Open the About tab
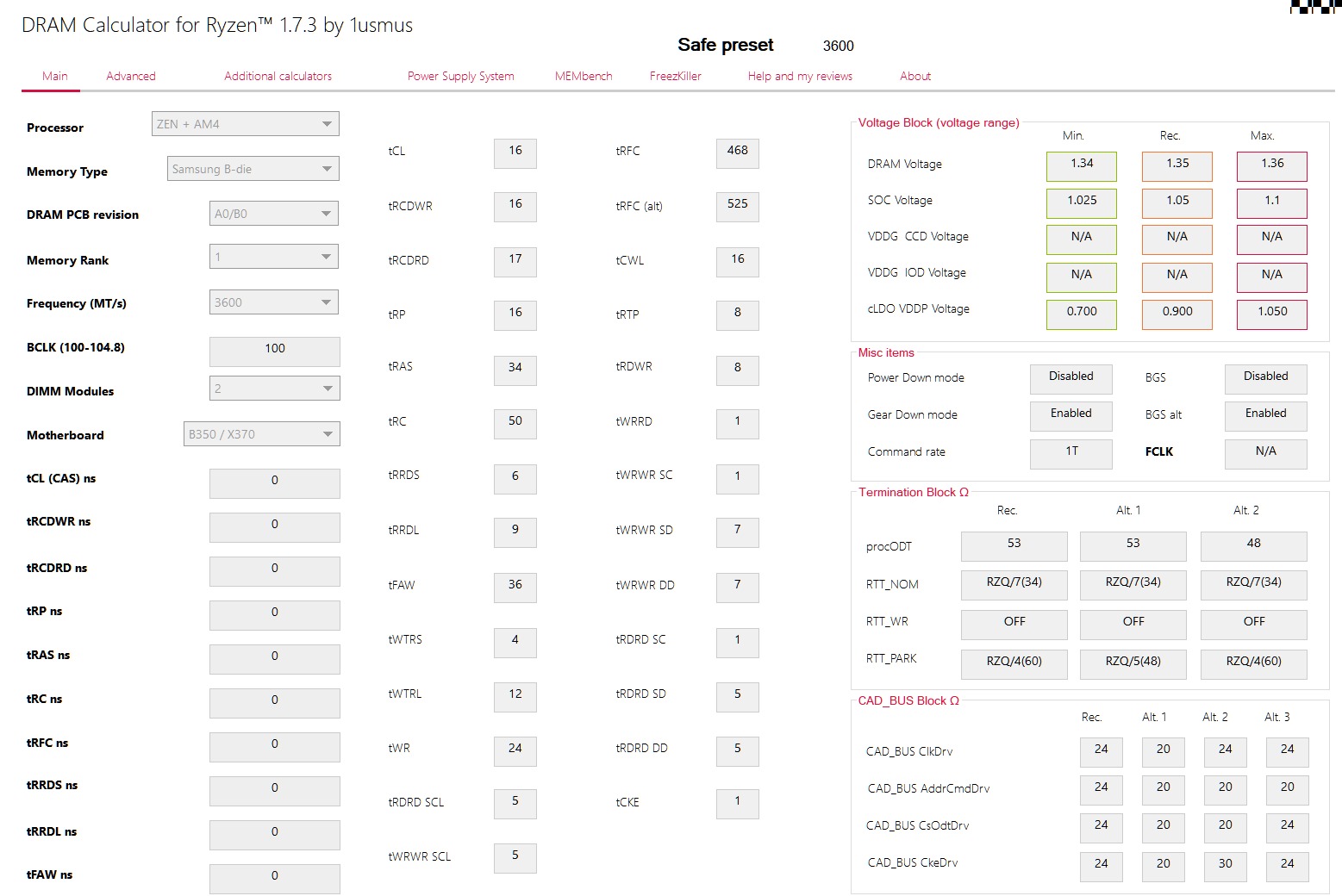Screen dimensions: 1342x896 point(915,76)
